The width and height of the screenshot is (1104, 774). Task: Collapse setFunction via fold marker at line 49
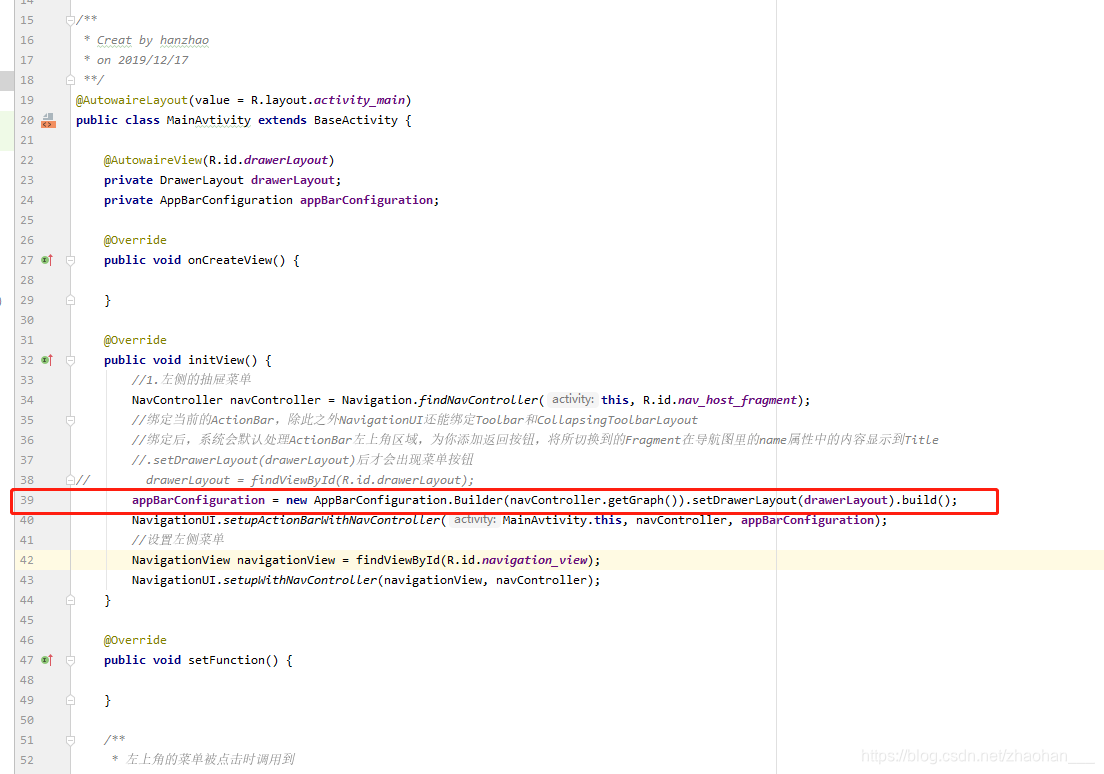pos(68,700)
